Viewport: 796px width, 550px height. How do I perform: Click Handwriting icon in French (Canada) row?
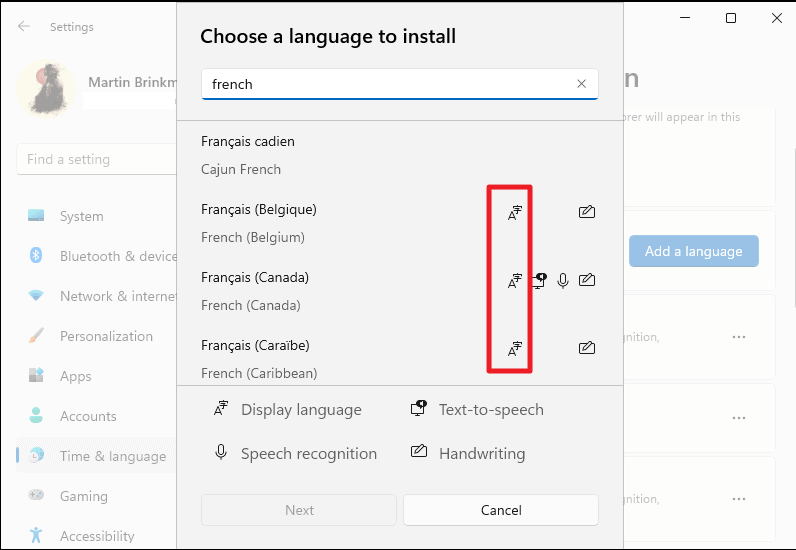click(587, 280)
